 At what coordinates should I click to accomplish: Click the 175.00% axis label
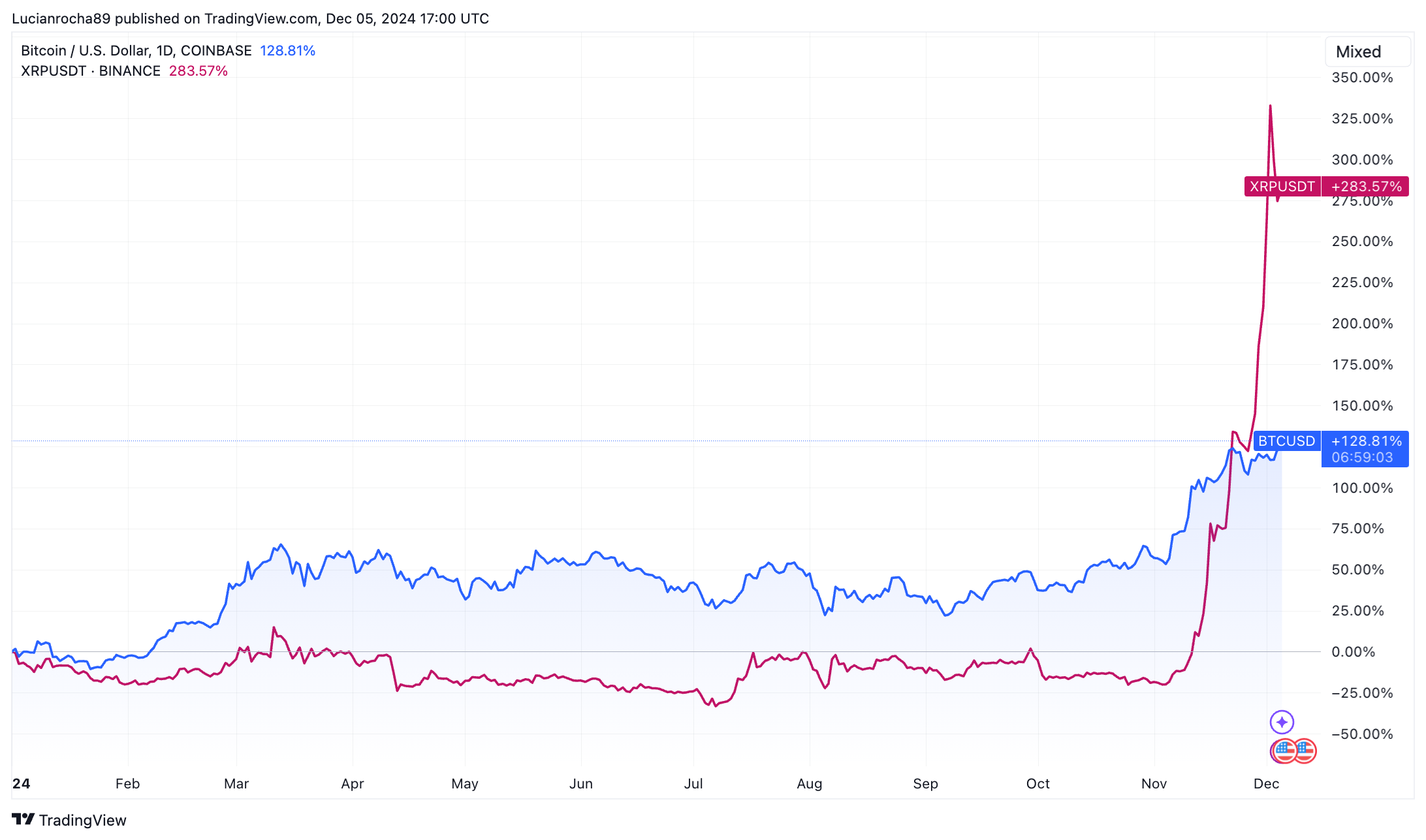point(1362,365)
